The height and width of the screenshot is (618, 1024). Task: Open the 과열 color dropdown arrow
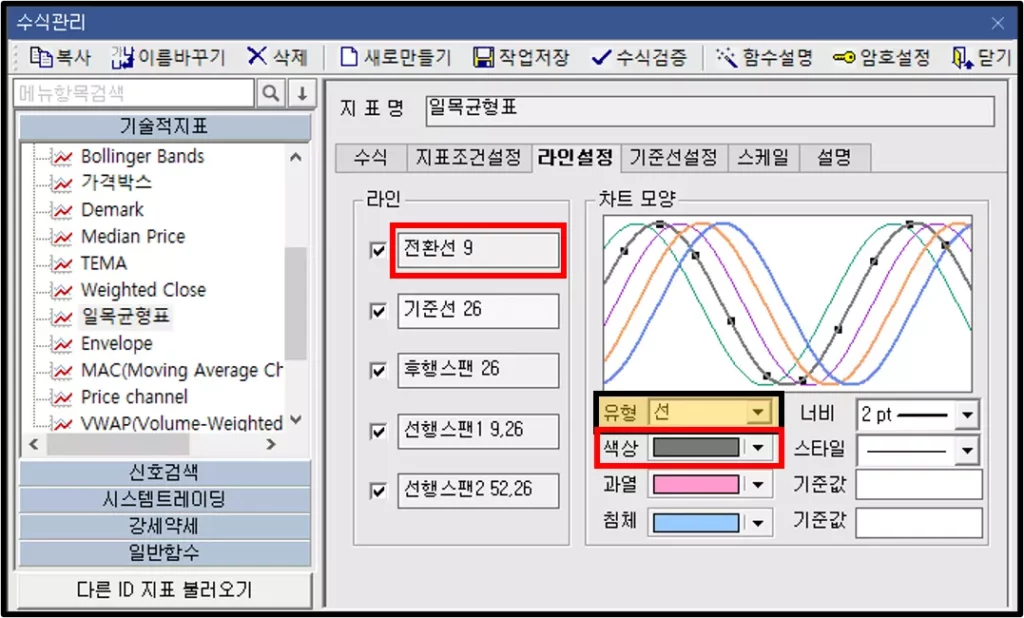758,485
